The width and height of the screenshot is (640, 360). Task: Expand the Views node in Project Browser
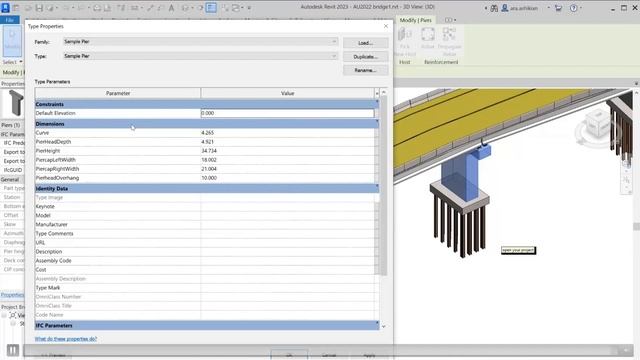click(x=4, y=315)
